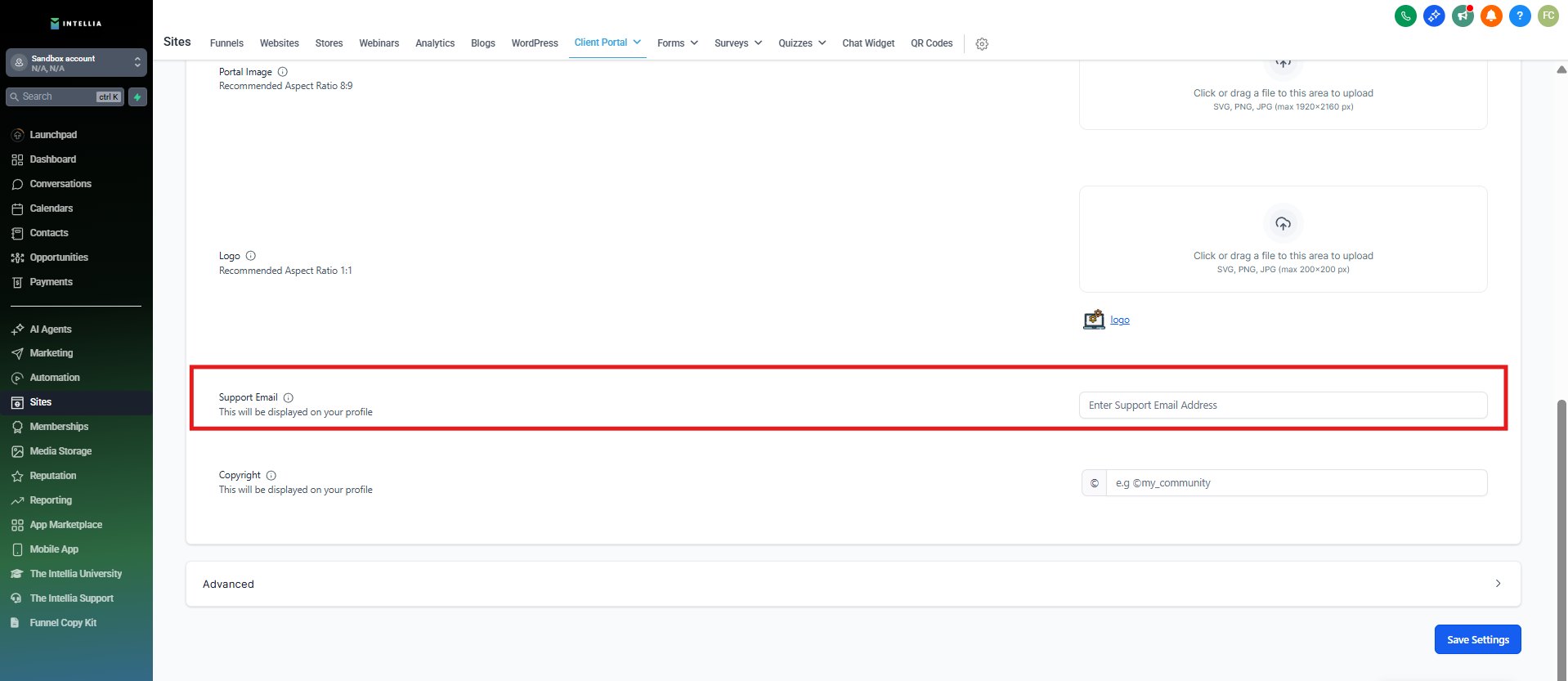Click the Logo upload cloud icon
This screenshot has height=681, width=1568.
point(1284,223)
